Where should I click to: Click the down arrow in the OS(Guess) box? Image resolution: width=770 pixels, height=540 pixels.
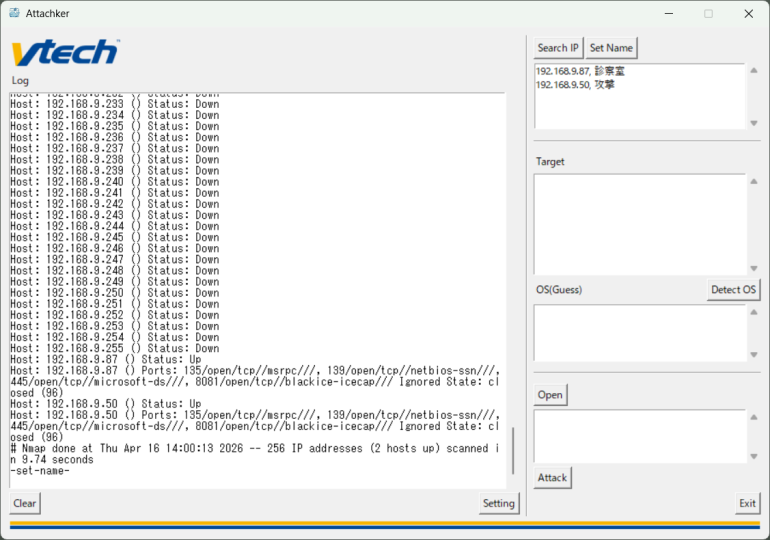click(x=753, y=354)
